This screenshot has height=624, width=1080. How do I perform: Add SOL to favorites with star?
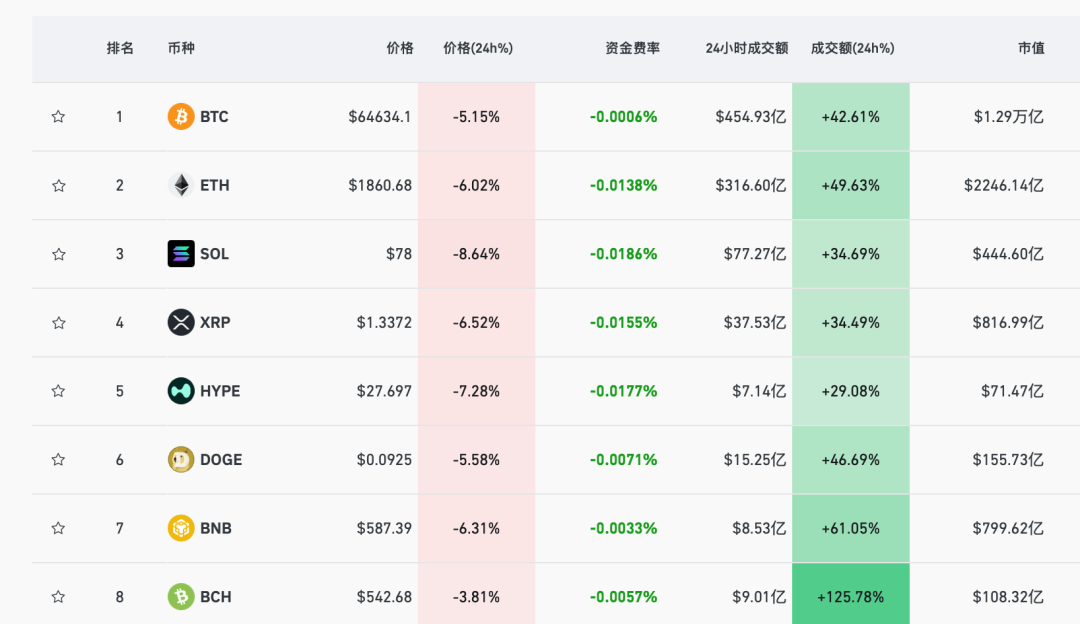58,254
